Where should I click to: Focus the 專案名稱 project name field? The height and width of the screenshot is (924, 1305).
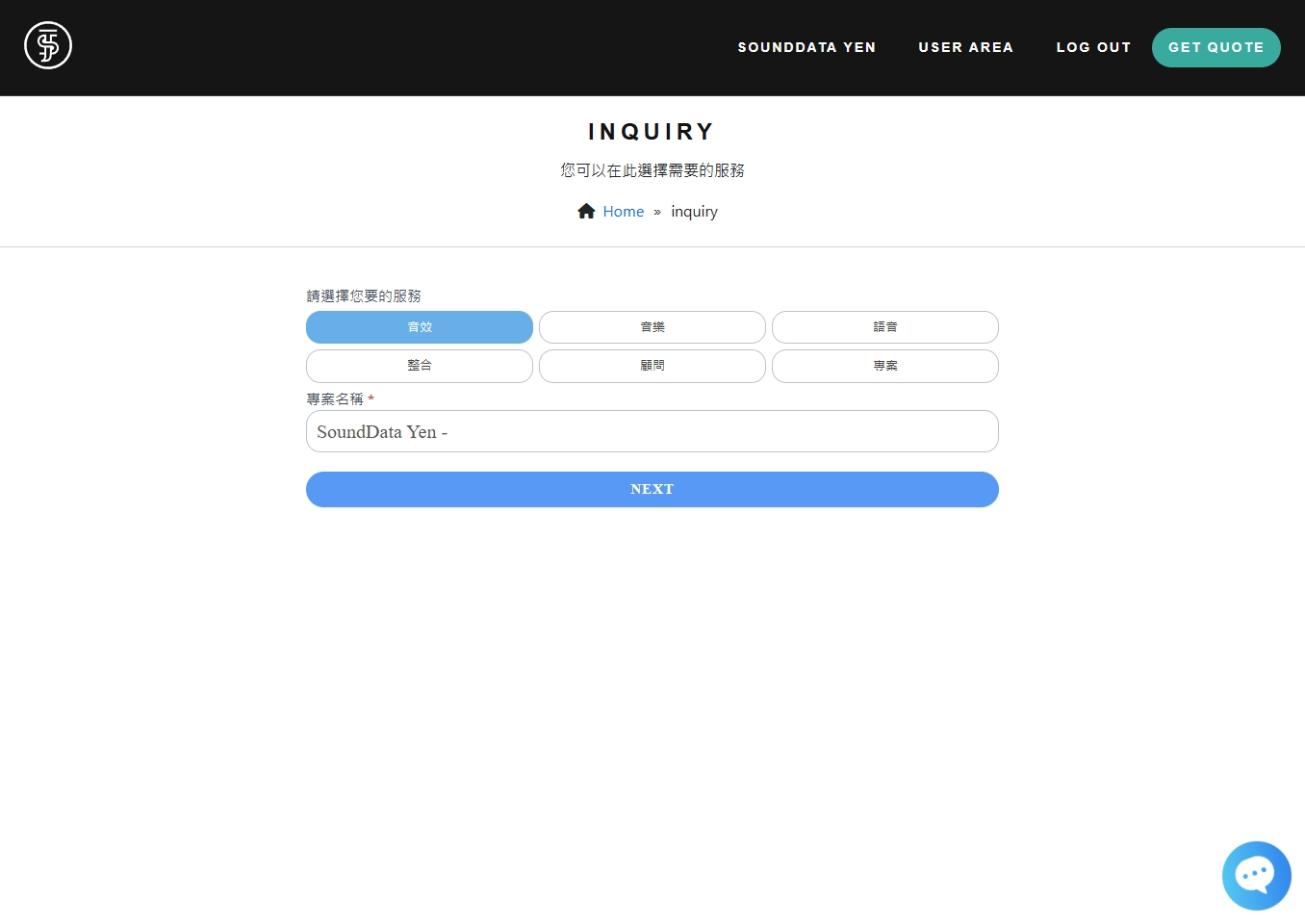tap(652, 431)
